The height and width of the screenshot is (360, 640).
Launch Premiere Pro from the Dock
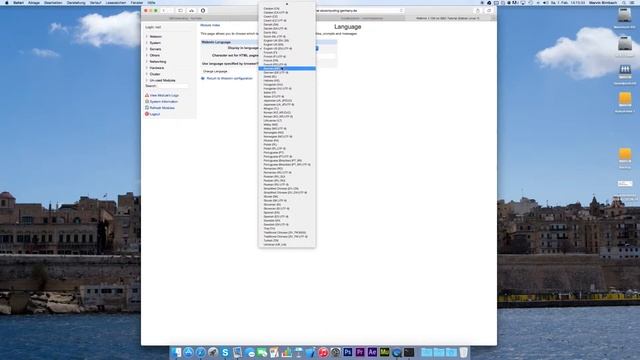pos(360,352)
